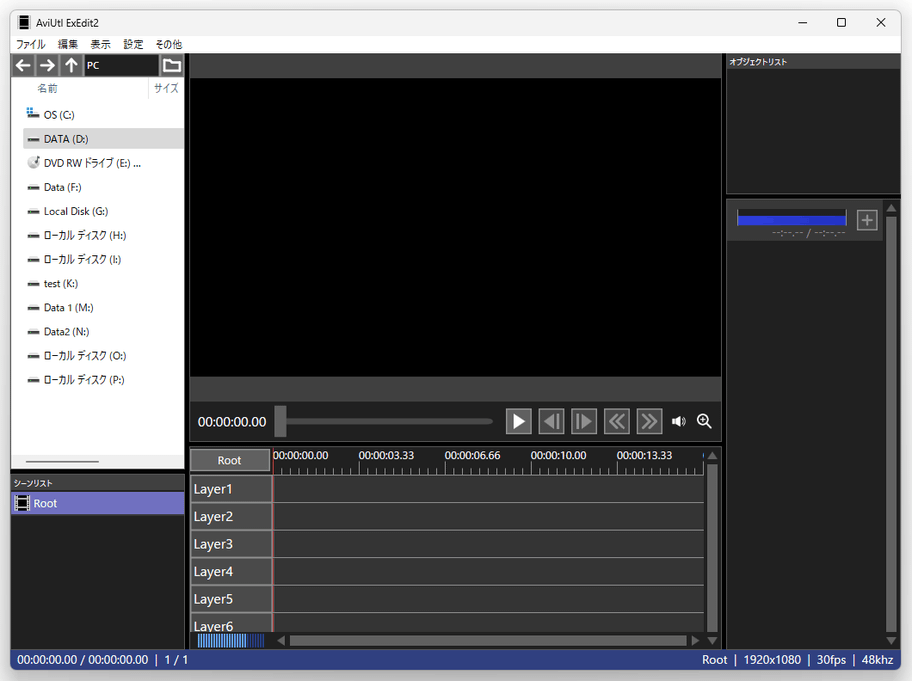Image resolution: width=912 pixels, height=681 pixels.
Task: Select the Data 1 (M:) drive
Action: pos(103,308)
